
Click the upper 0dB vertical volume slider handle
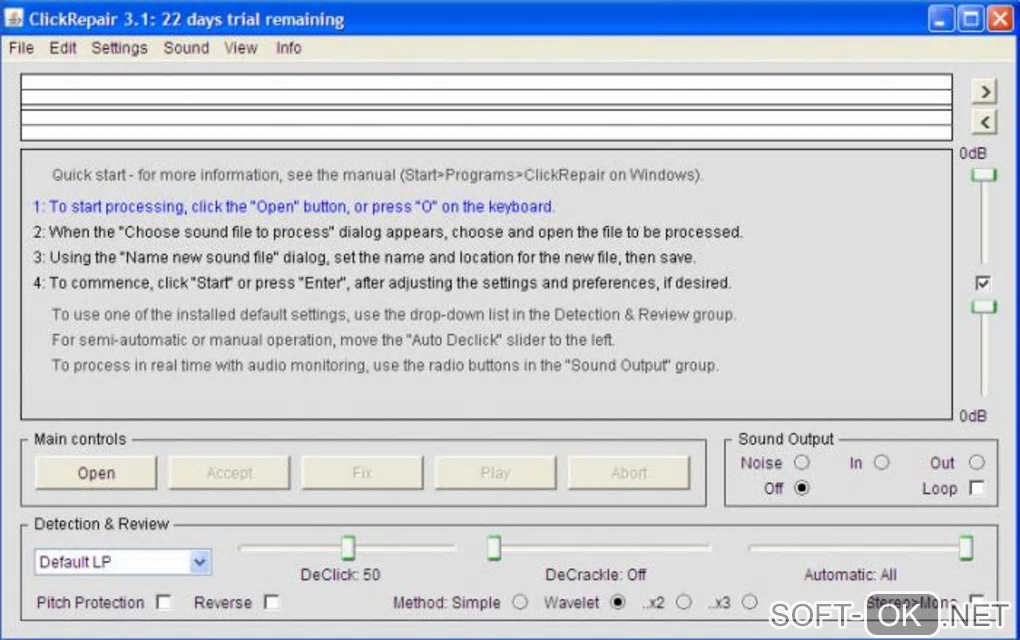coord(984,175)
